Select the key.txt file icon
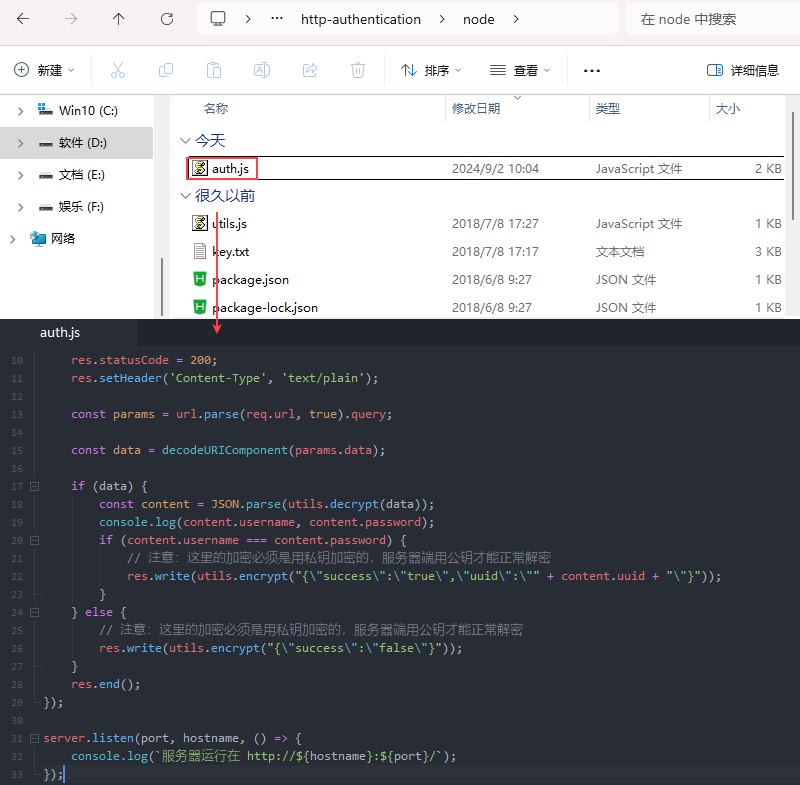 pos(200,251)
